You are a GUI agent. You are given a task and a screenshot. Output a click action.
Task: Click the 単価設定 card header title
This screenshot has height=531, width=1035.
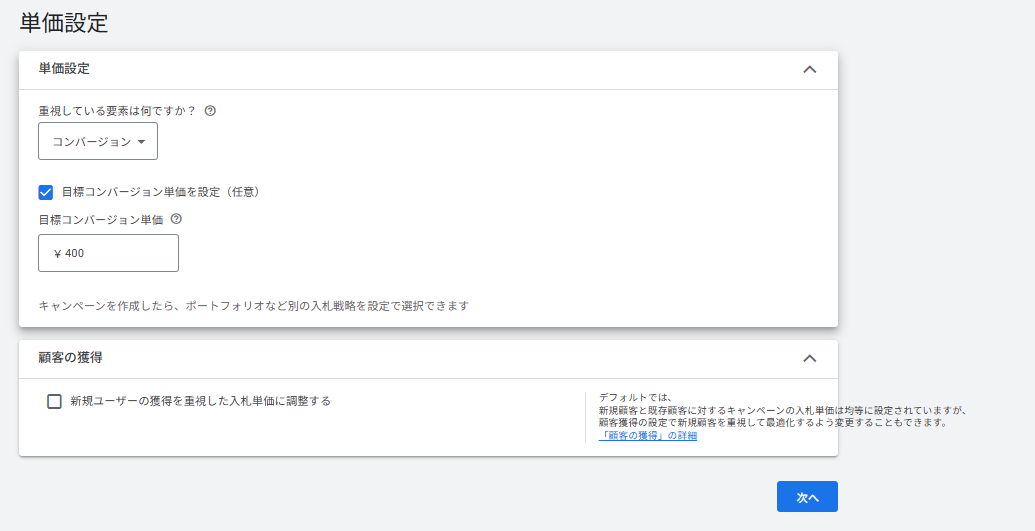point(64,69)
